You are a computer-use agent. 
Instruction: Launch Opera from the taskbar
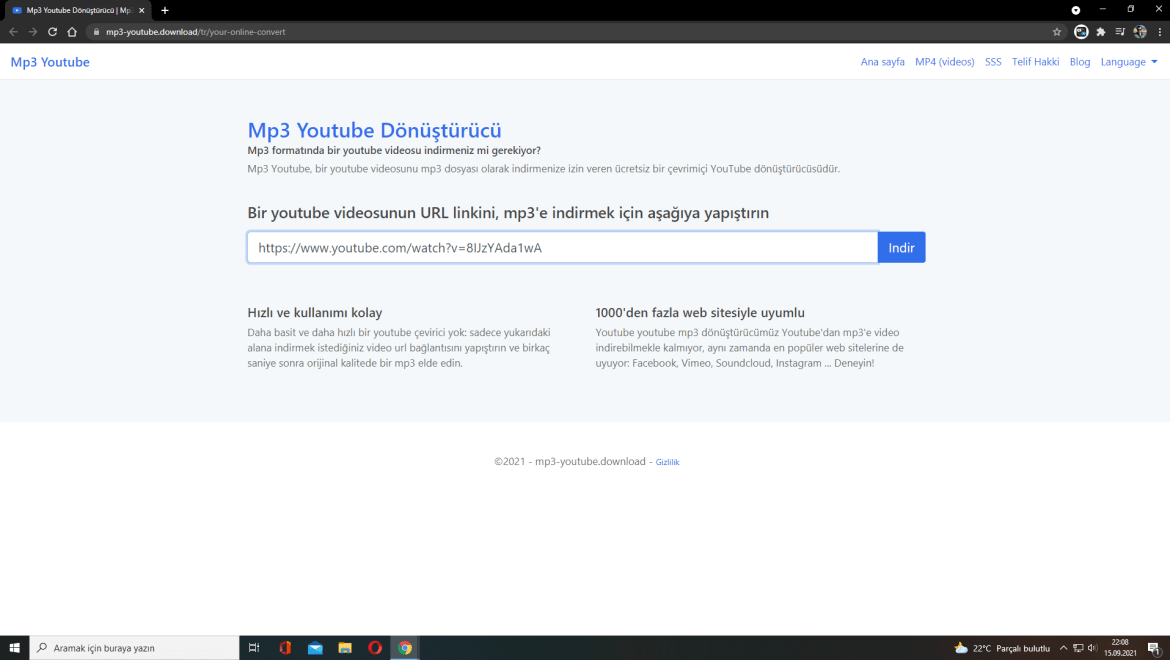point(375,648)
